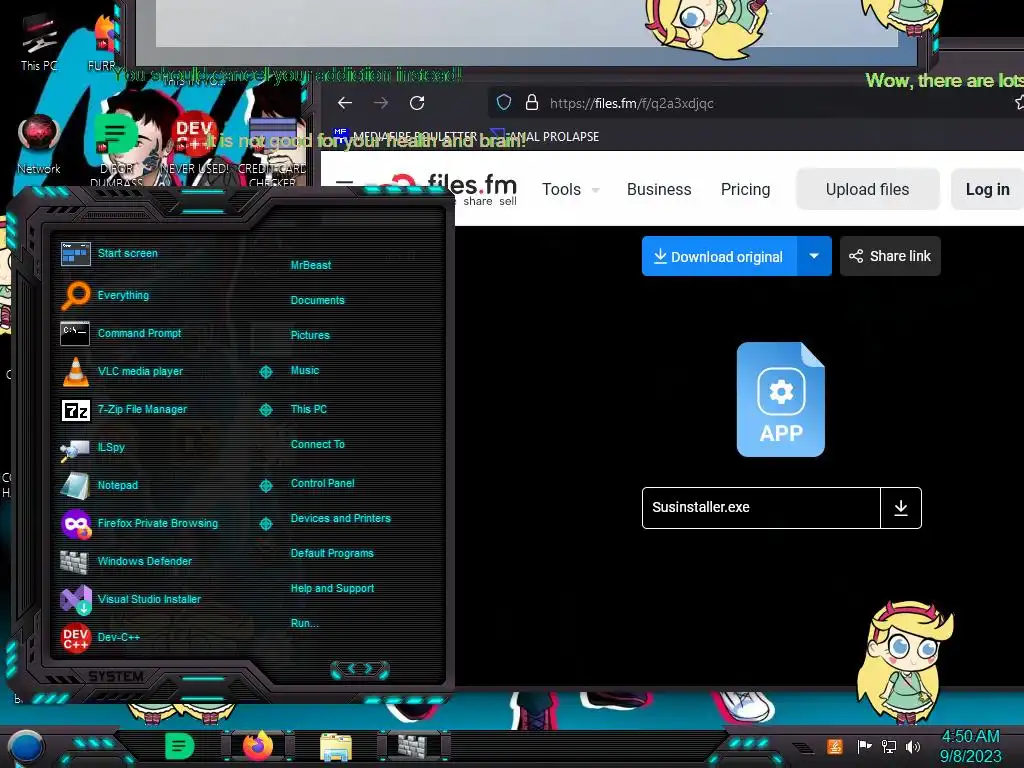Open Action Center flag tray icon
Image resolution: width=1024 pixels, height=768 pixels.
864,746
